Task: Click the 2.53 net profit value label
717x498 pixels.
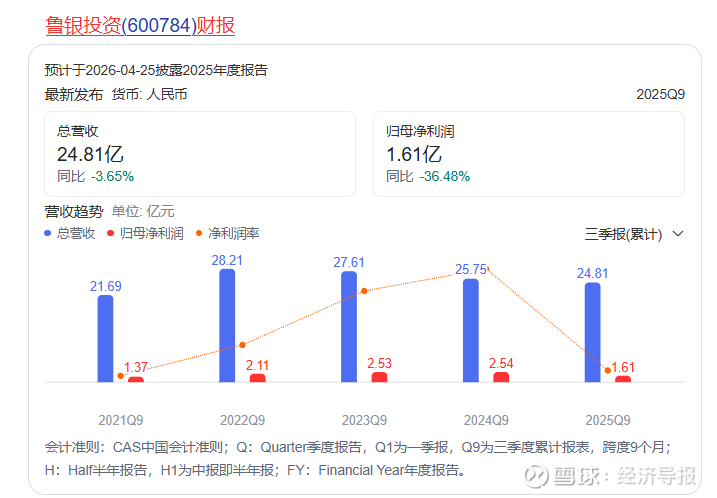Action: tap(380, 363)
